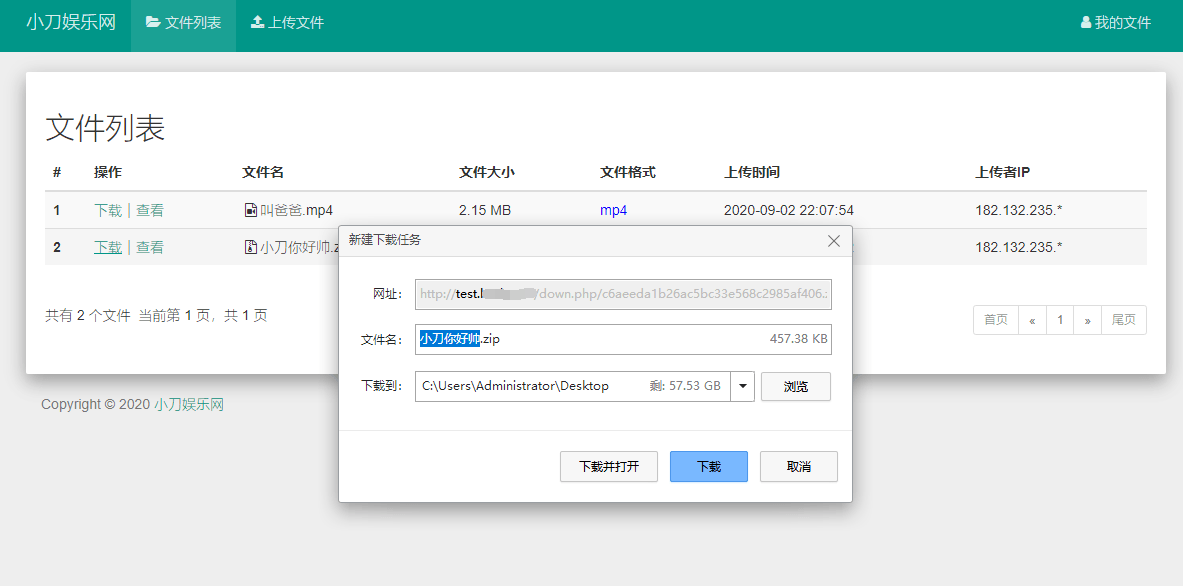
Task: Go to 我的文件 user page
Action: point(1116,22)
